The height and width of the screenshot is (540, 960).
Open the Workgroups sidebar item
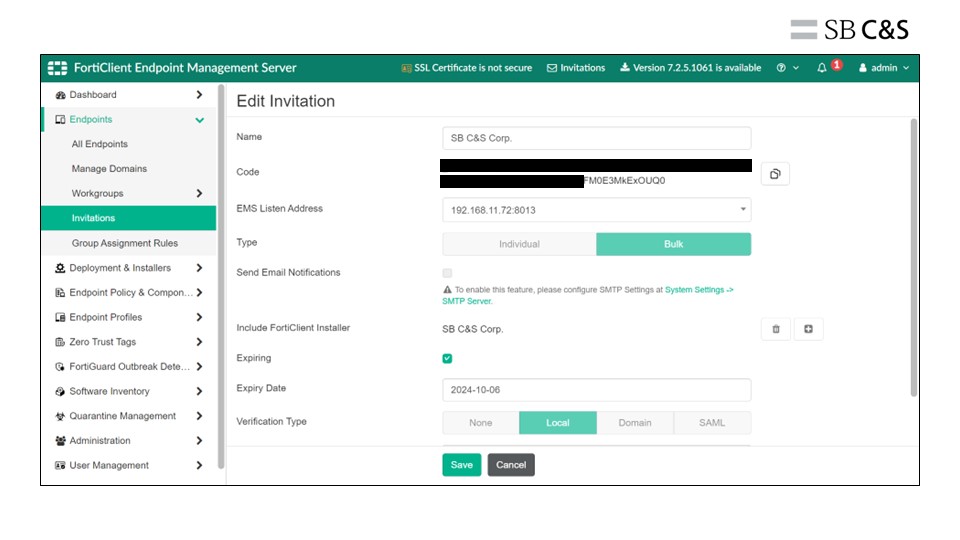(x=97, y=193)
